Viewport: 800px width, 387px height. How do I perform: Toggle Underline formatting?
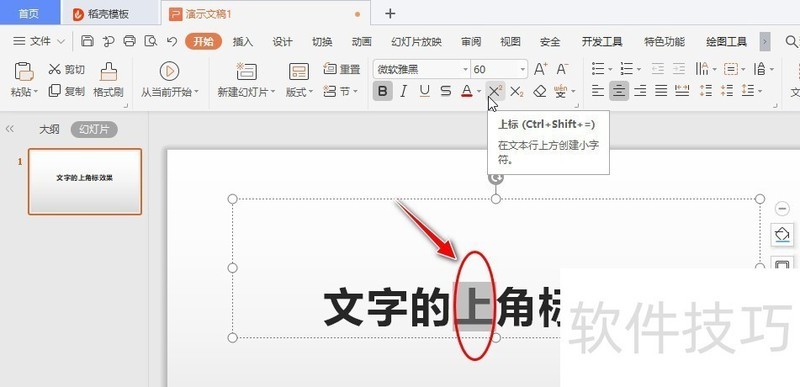coord(424,92)
